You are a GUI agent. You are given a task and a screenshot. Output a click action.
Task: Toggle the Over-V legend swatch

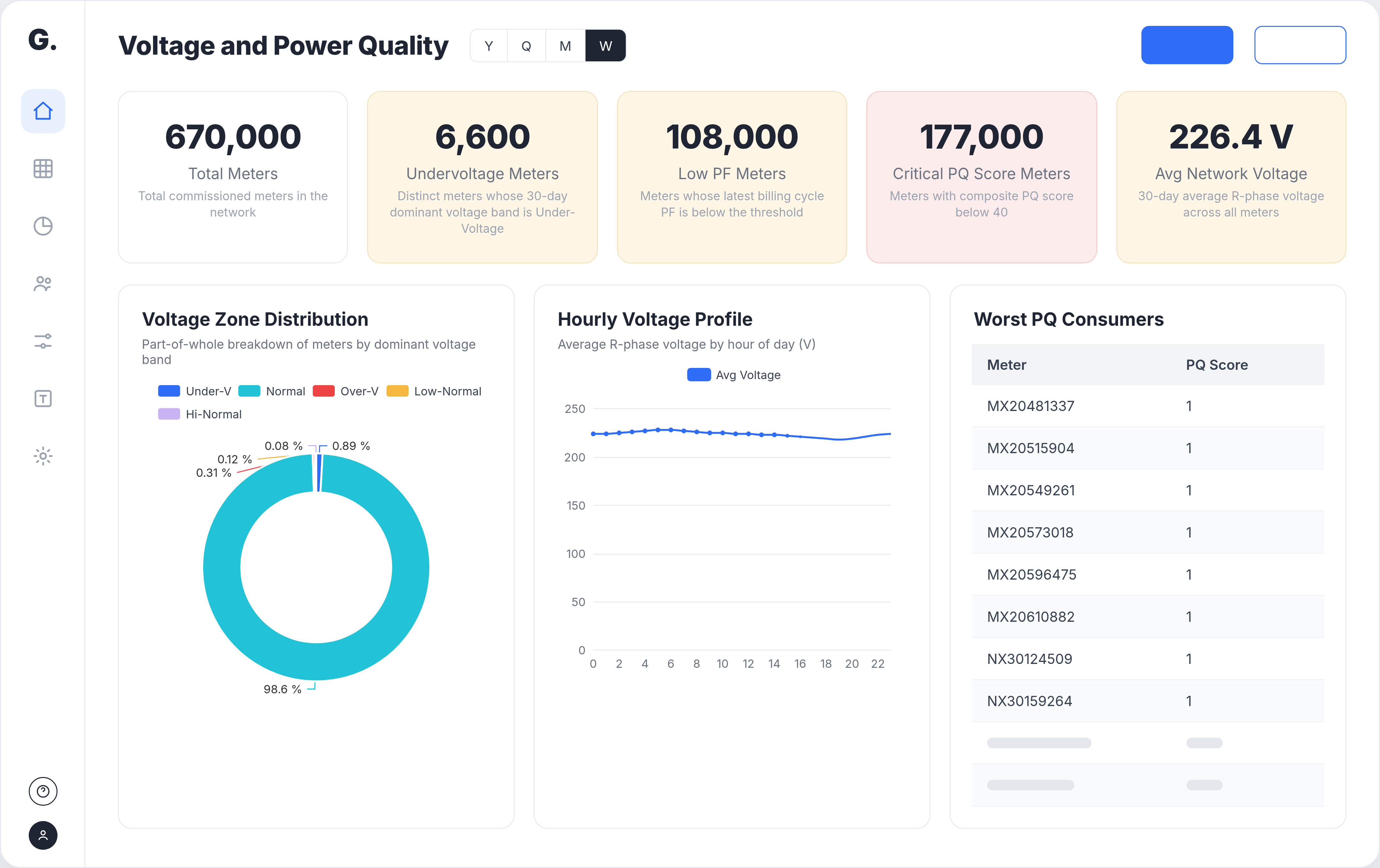pos(324,391)
